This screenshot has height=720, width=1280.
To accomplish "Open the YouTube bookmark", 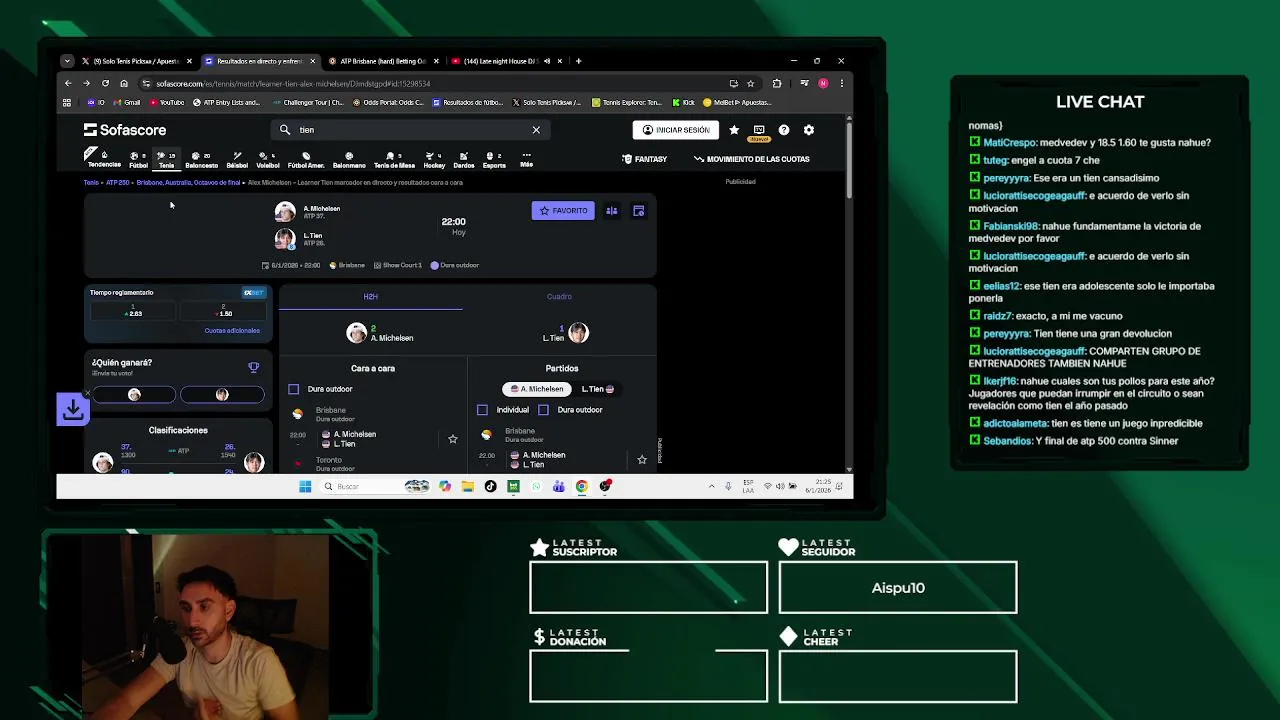I will click(167, 102).
